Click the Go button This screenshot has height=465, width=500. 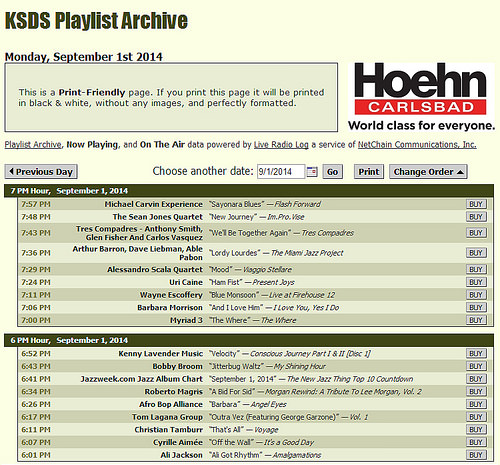tap(332, 172)
